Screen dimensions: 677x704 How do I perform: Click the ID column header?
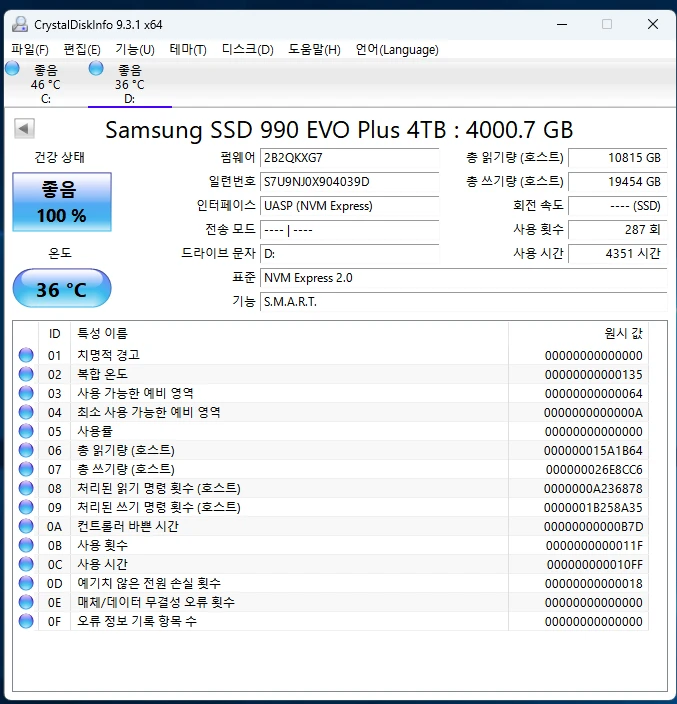tap(54, 334)
